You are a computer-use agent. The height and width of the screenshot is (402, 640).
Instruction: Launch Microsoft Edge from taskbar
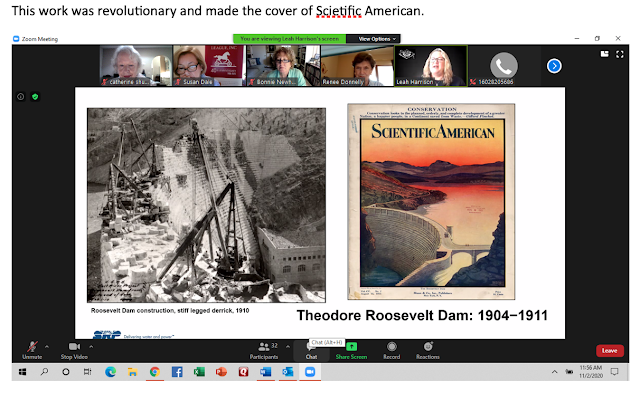[110, 372]
